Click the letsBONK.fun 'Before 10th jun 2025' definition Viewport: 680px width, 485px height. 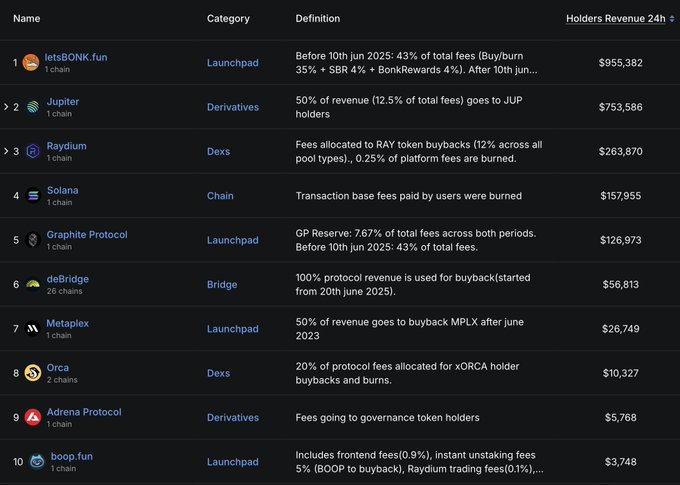tap(416, 63)
